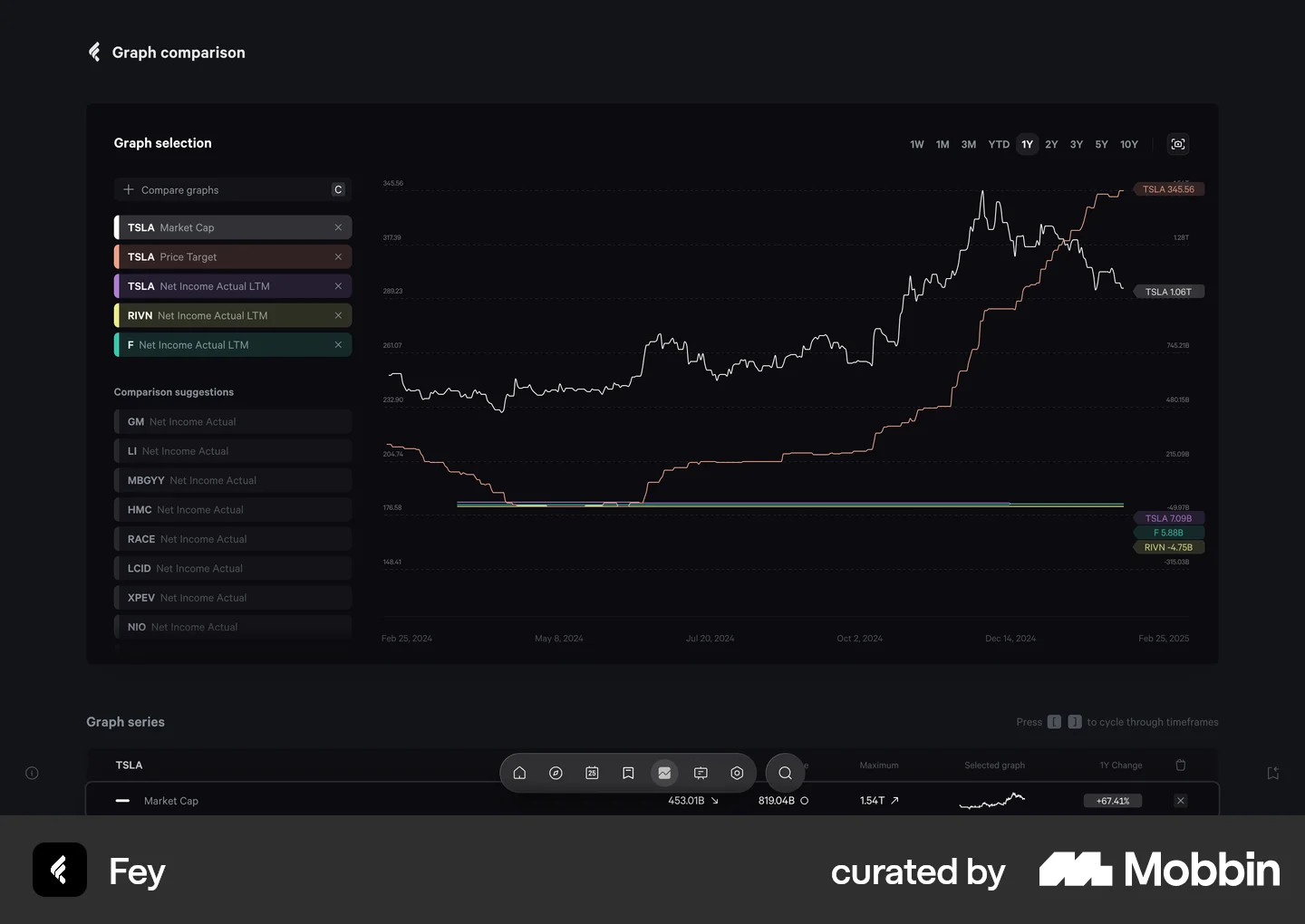Screen dimensions: 1305x924
Task: Open the bookmark icon in dock
Action: (628, 773)
